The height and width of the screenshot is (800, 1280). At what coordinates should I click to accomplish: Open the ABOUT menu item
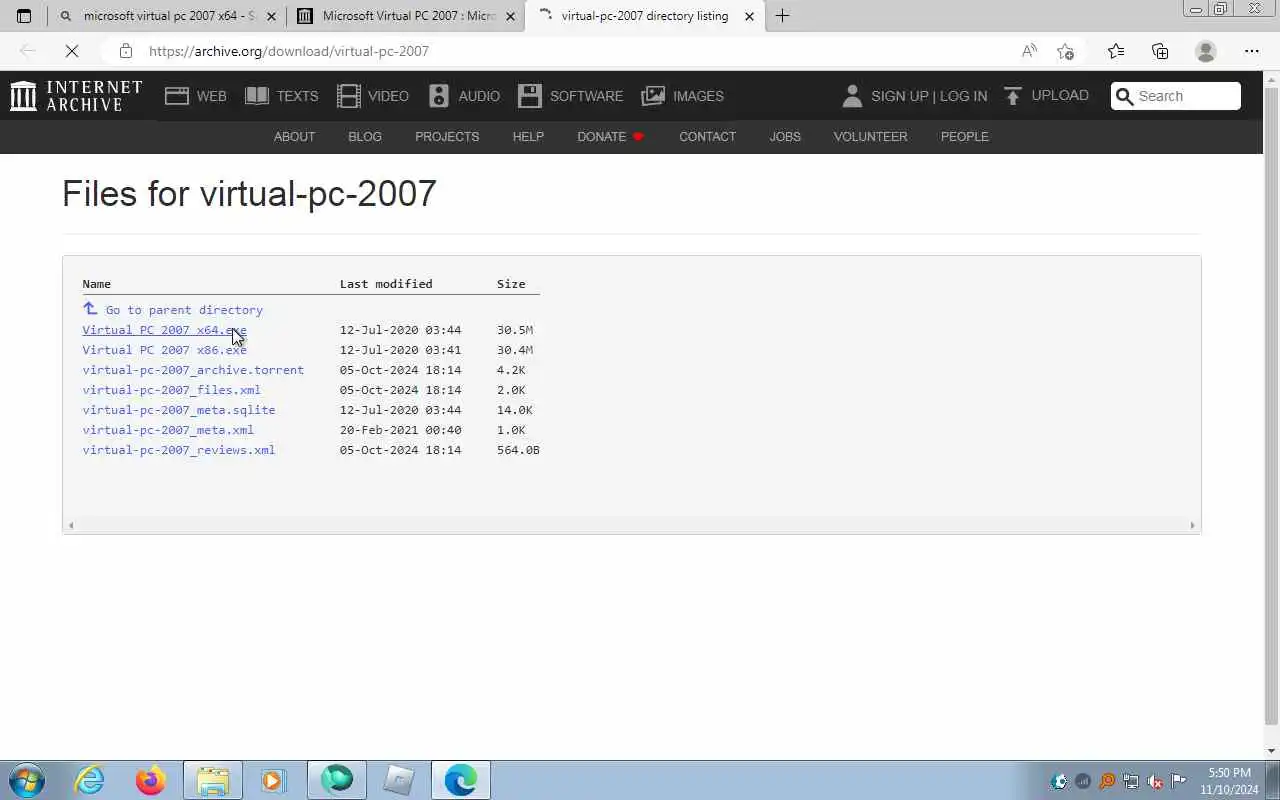[294, 137]
